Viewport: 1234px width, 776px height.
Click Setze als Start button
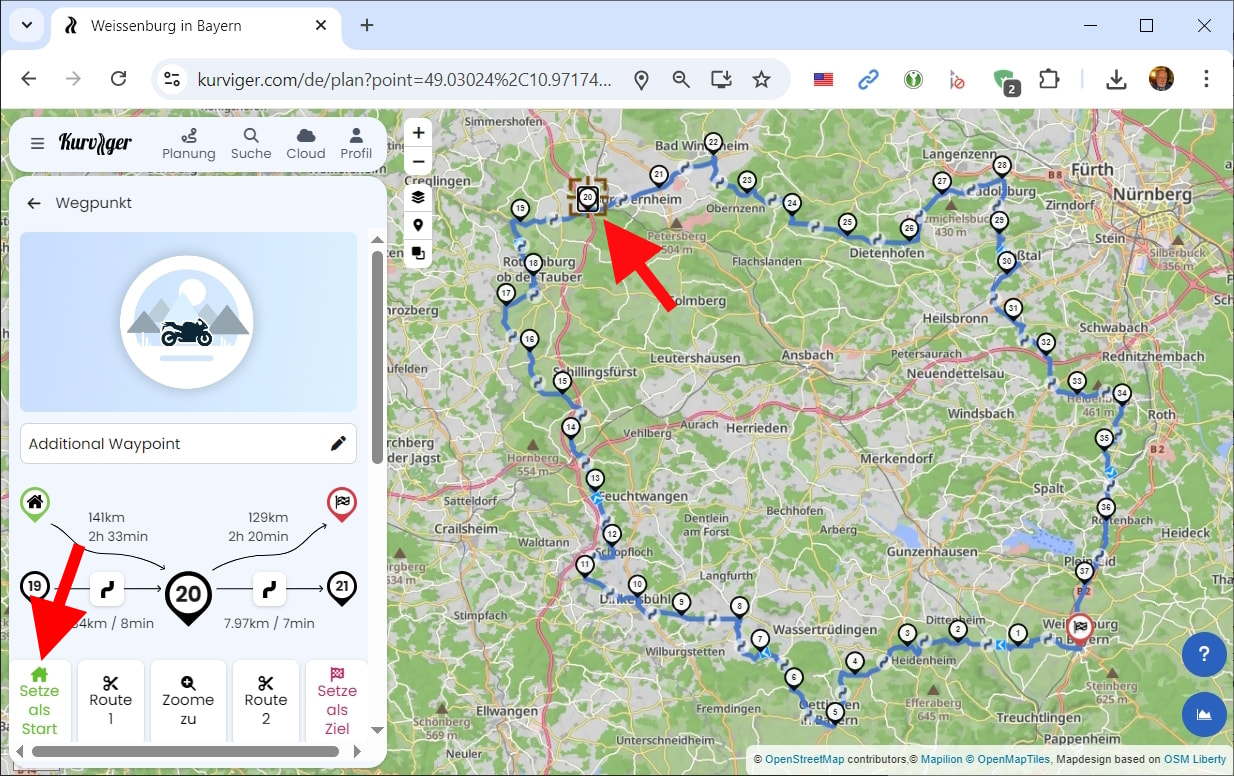(x=40, y=701)
